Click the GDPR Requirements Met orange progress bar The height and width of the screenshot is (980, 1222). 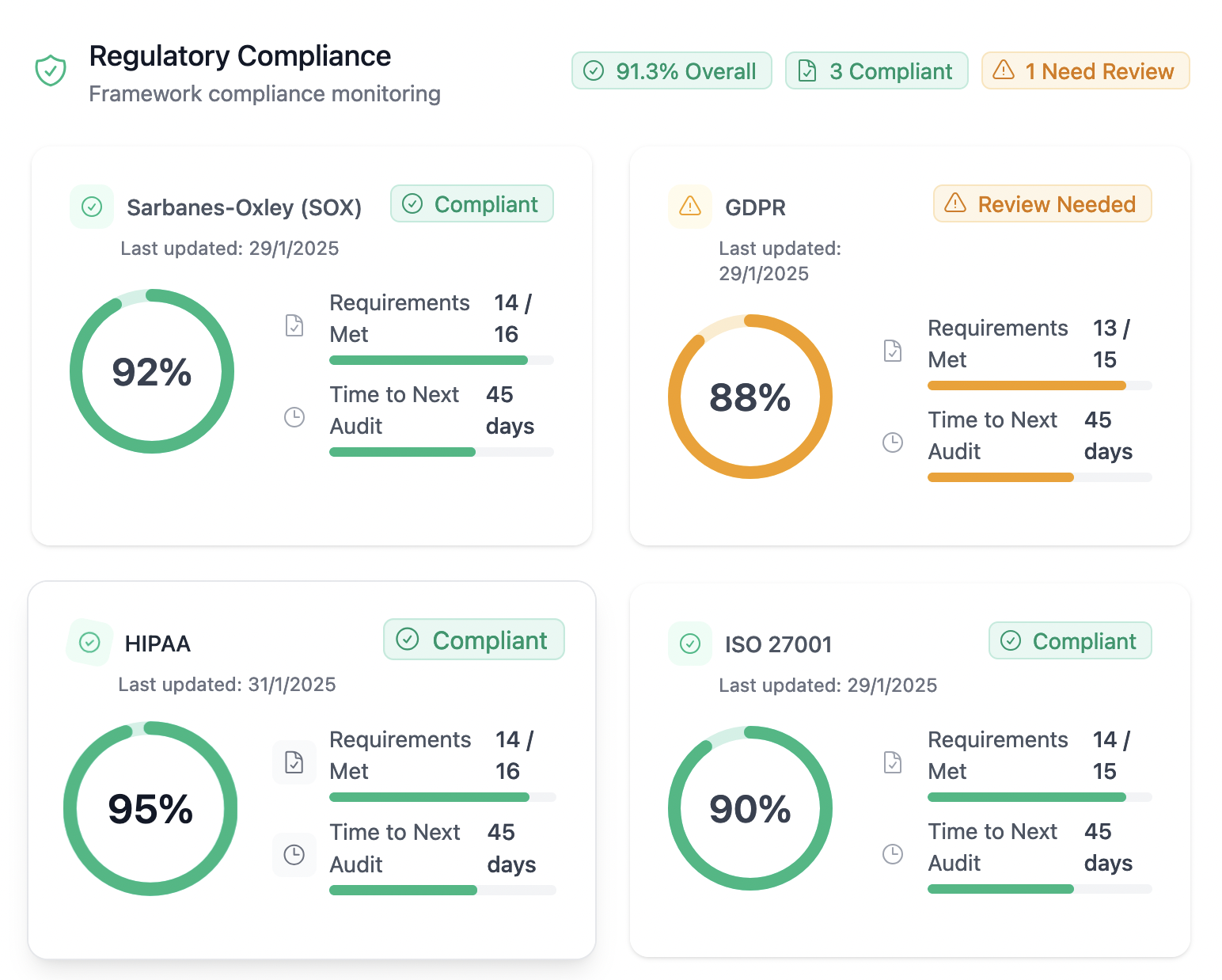tap(1040, 386)
